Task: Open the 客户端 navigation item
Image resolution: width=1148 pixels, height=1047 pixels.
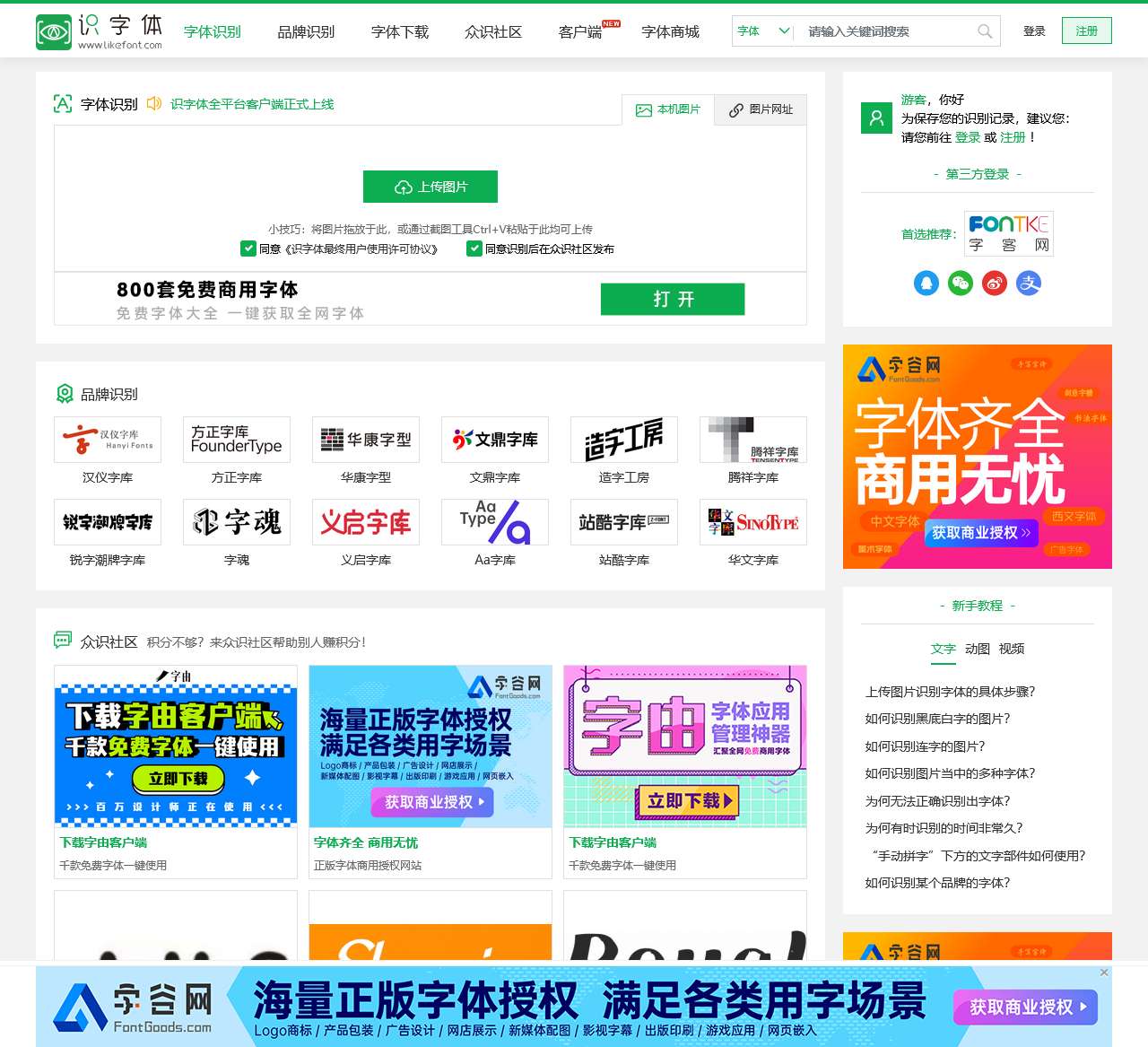Action: coord(580,31)
